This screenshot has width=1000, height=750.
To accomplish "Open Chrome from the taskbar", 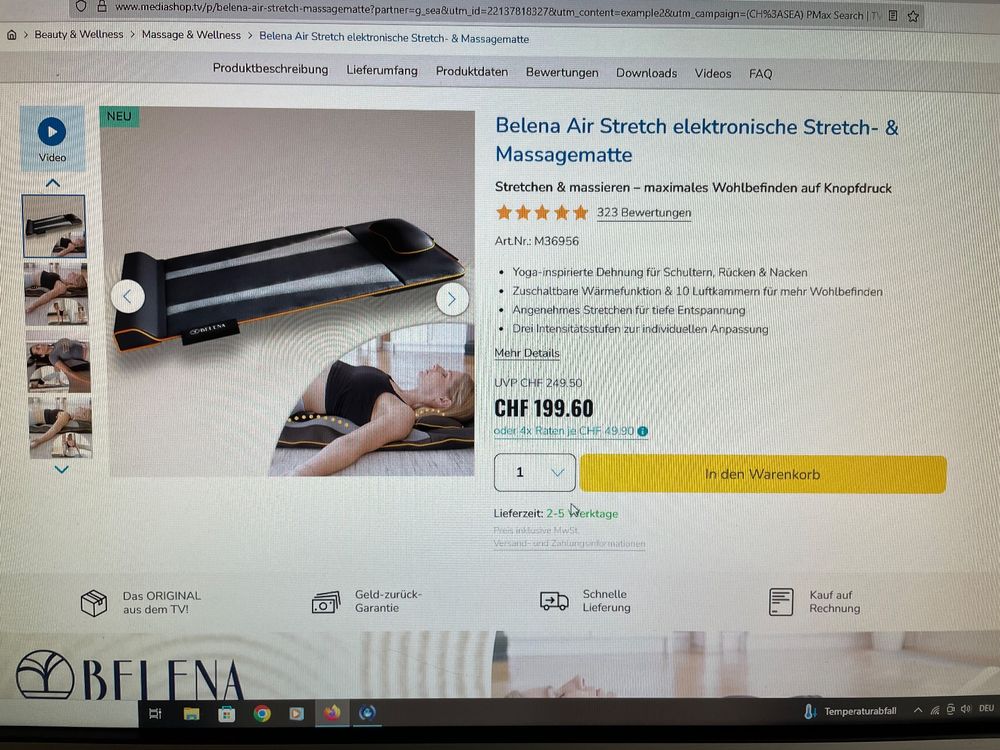I will coord(261,714).
